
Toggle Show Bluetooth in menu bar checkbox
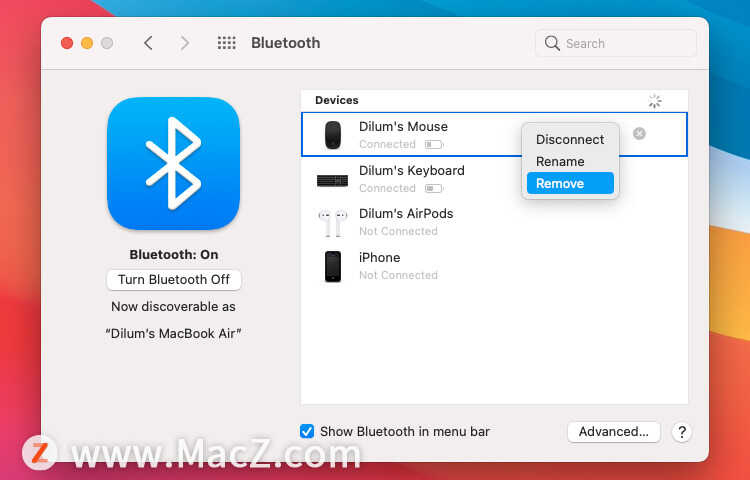tap(307, 431)
